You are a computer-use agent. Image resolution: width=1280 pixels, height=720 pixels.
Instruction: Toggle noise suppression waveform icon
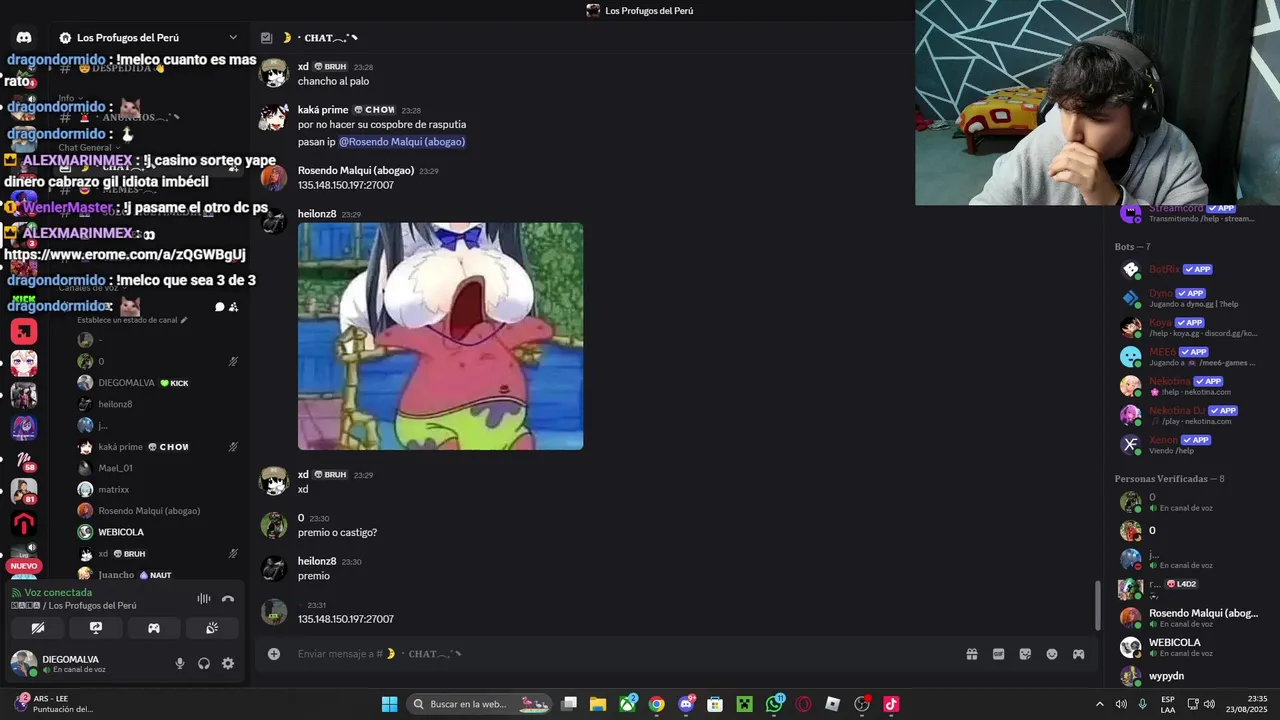tap(204, 599)
